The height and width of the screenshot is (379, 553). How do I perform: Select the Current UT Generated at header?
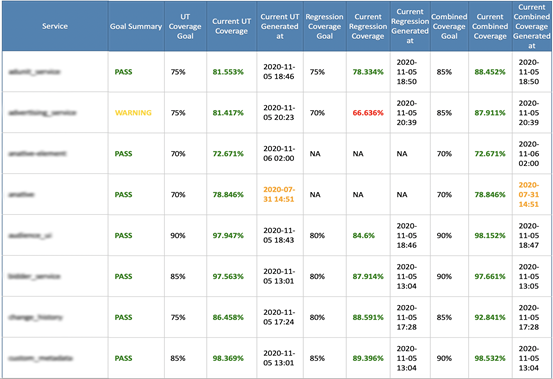pyautogui.click(x=280, y=26)
